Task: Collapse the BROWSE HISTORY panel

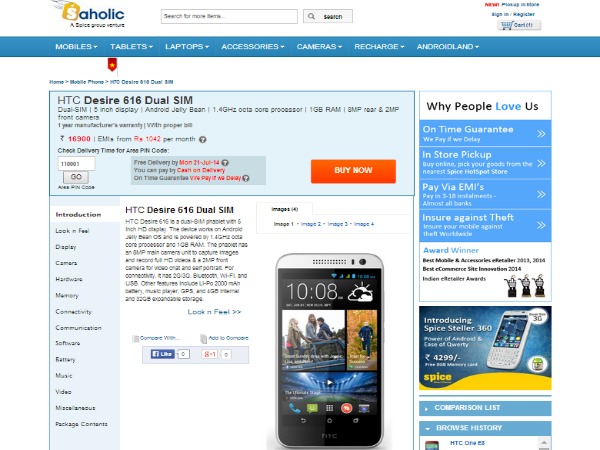Action: tap(428, 429)
